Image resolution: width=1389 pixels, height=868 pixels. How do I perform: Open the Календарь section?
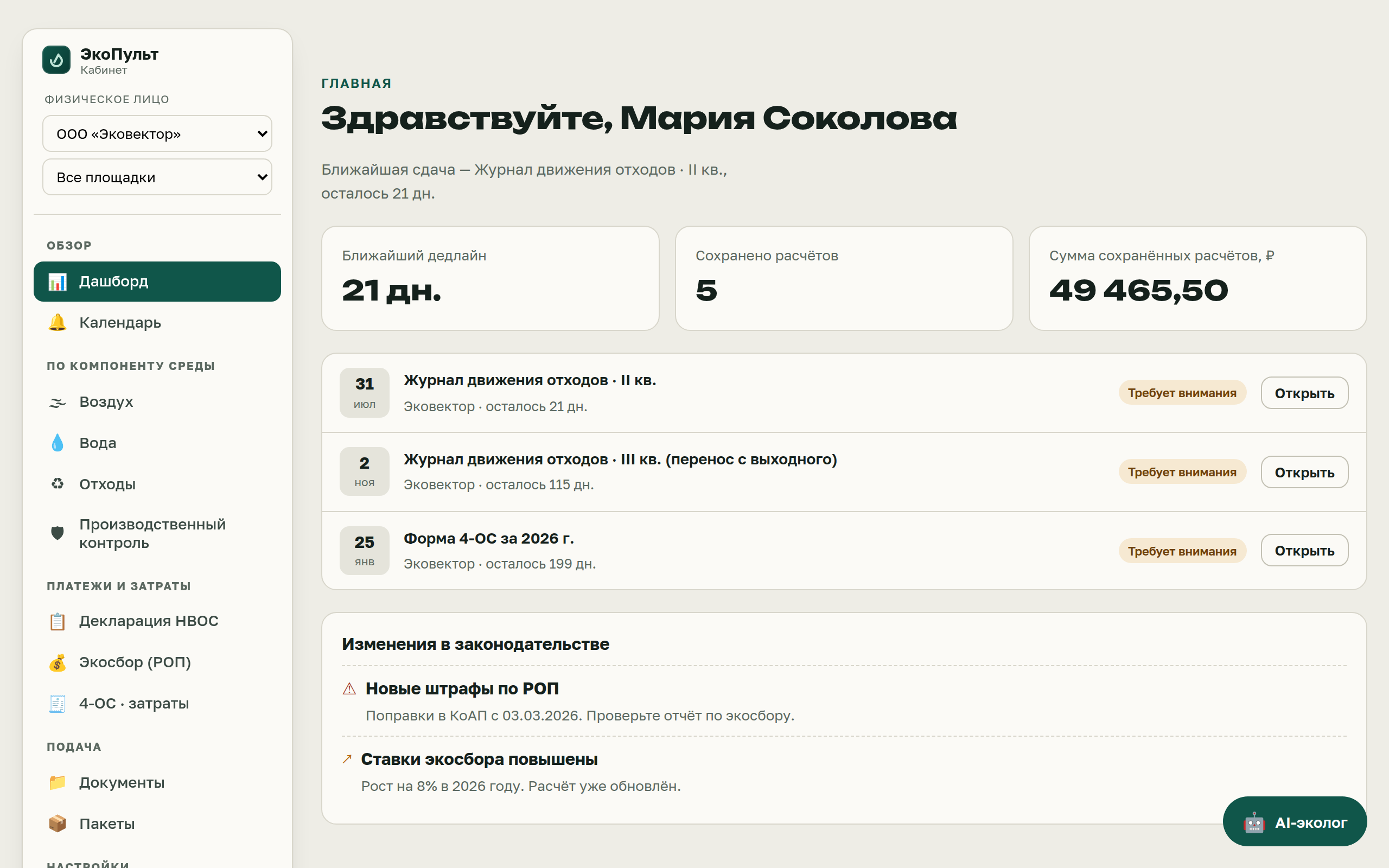[157, 323]
